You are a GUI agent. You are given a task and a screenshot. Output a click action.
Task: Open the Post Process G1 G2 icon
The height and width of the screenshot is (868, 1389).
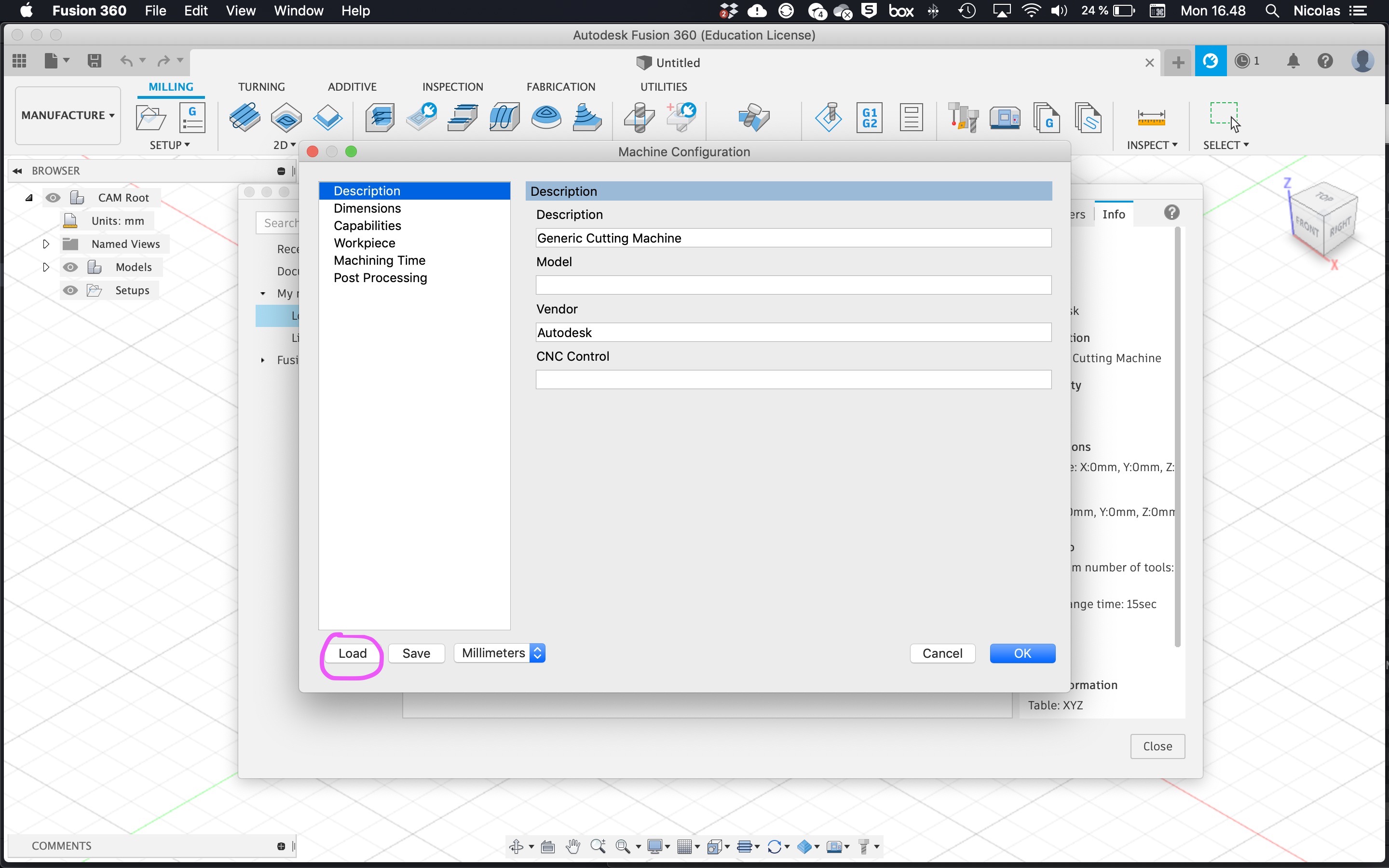[870, 118]
